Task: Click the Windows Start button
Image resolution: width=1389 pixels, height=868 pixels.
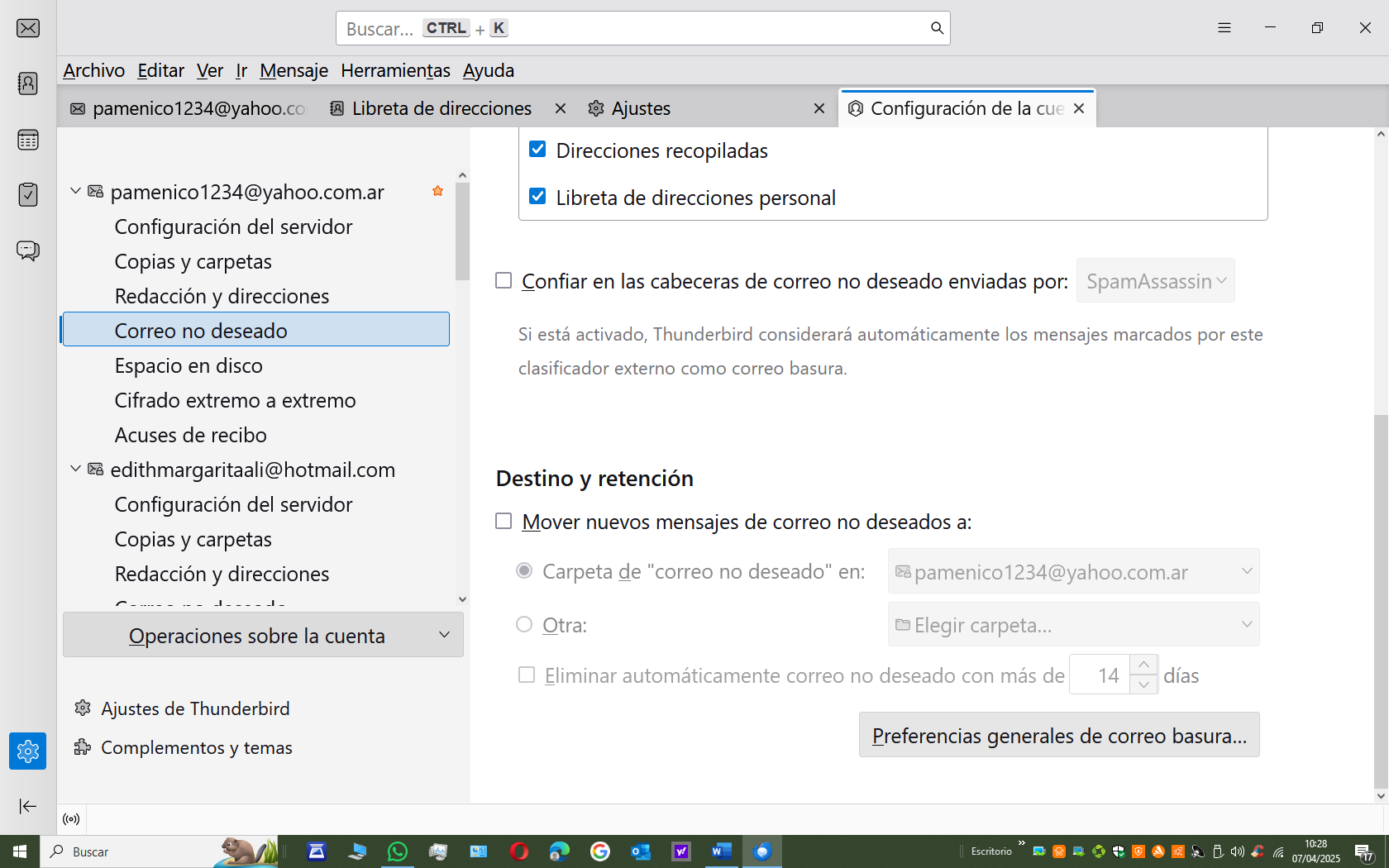Action: (20, 851)
